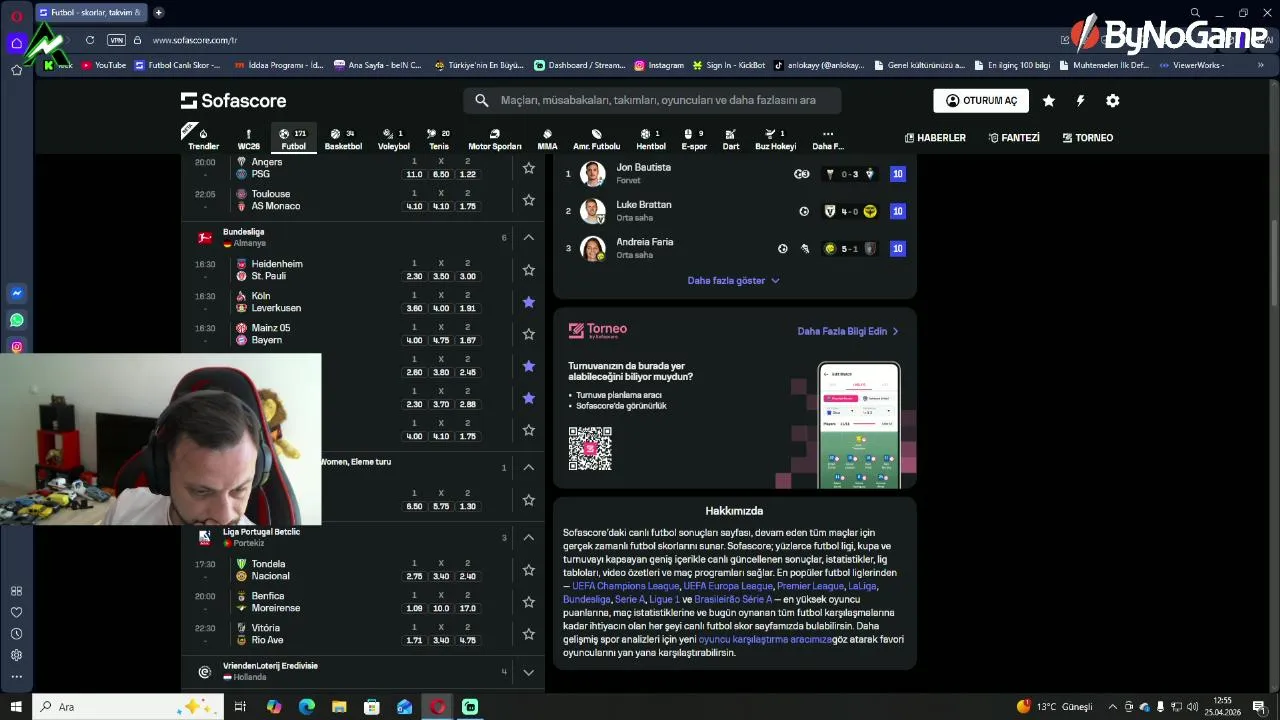
Task: Collapse the Liga Portugal Betclic section
Action: [x=529, y=538]
